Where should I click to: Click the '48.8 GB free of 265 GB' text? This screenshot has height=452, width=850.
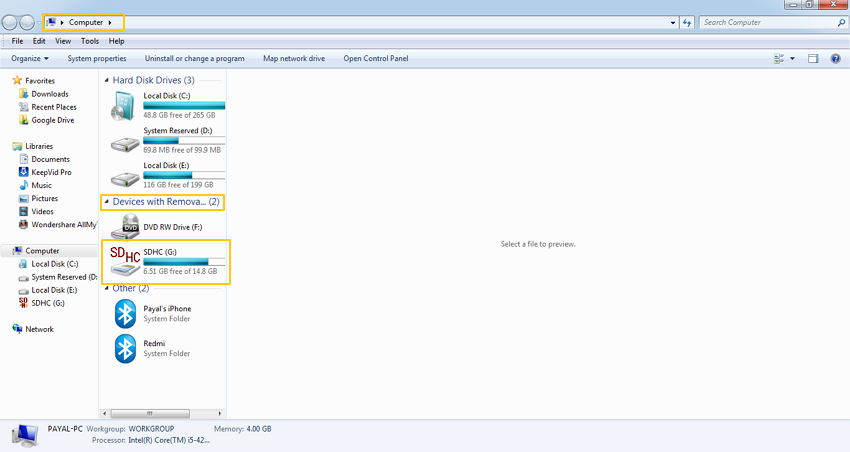click(x=179, y=115)
